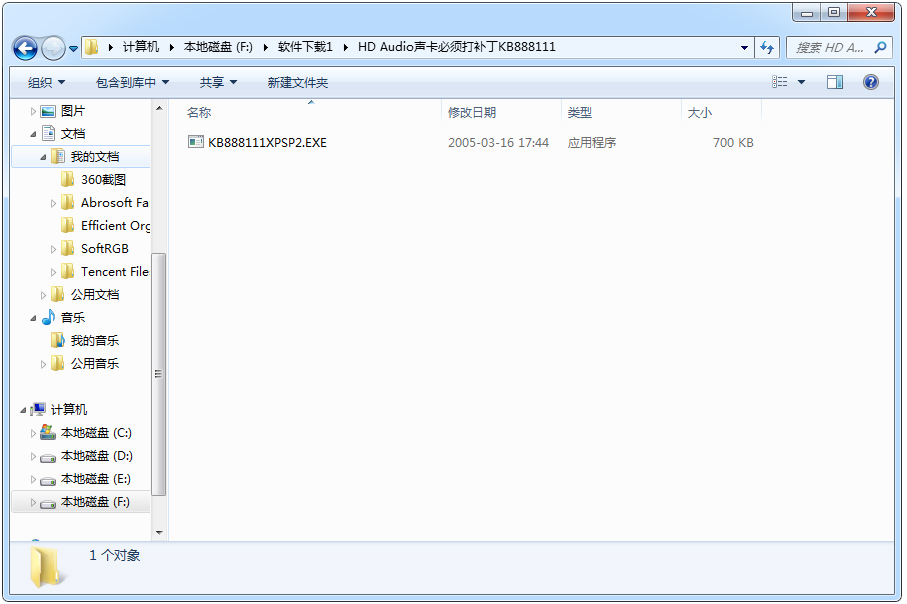The image size is (907, 604).
Task: Select file KB888111XPSP2.EXE
Action: (x=267, y=142)
